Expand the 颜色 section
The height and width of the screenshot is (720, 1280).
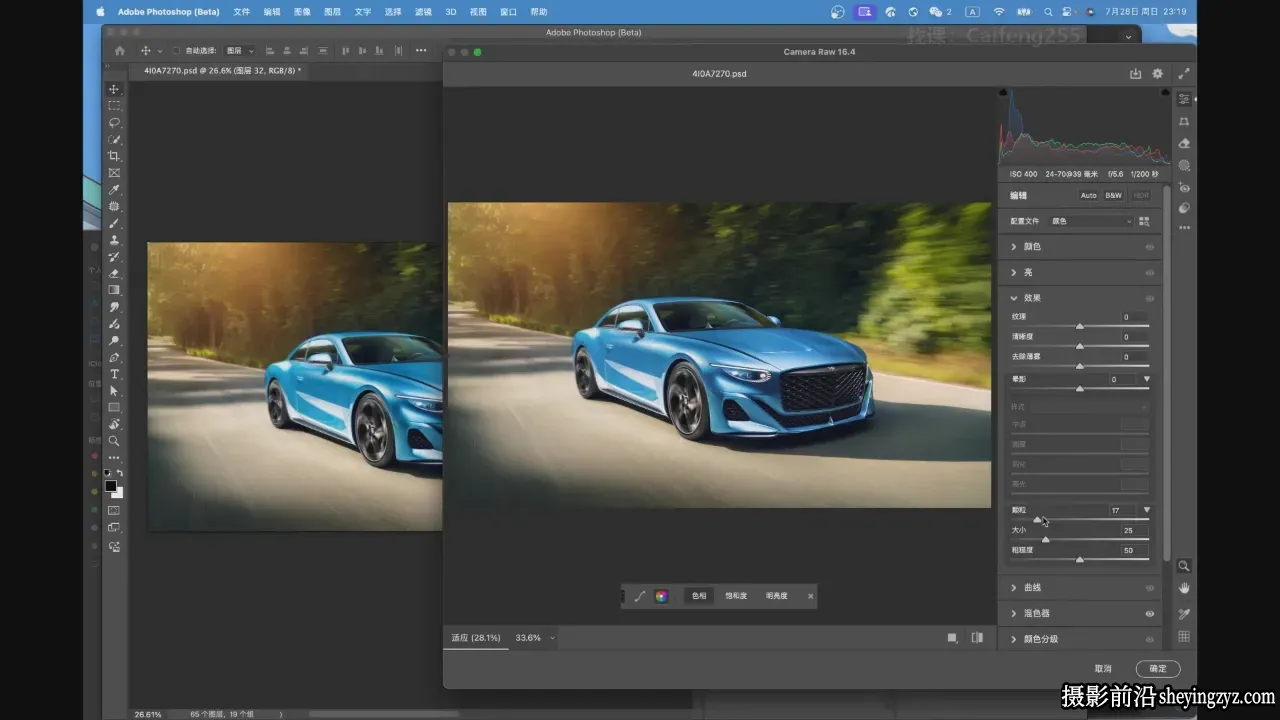click(x=1014, y=247)
